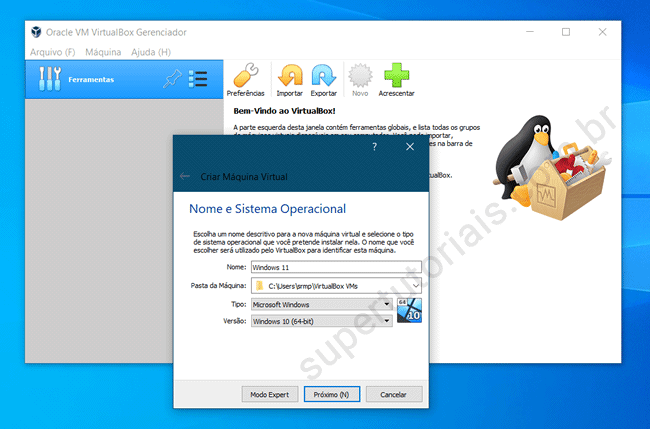The height and width of the screenshot is (429, 650).
Task: Click the dialog help question mark
Action: [x=375, y=146]
